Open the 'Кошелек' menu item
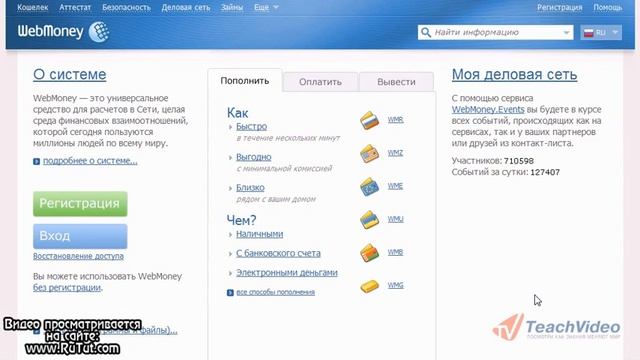The image size is (640, 360). pos(33,7)
